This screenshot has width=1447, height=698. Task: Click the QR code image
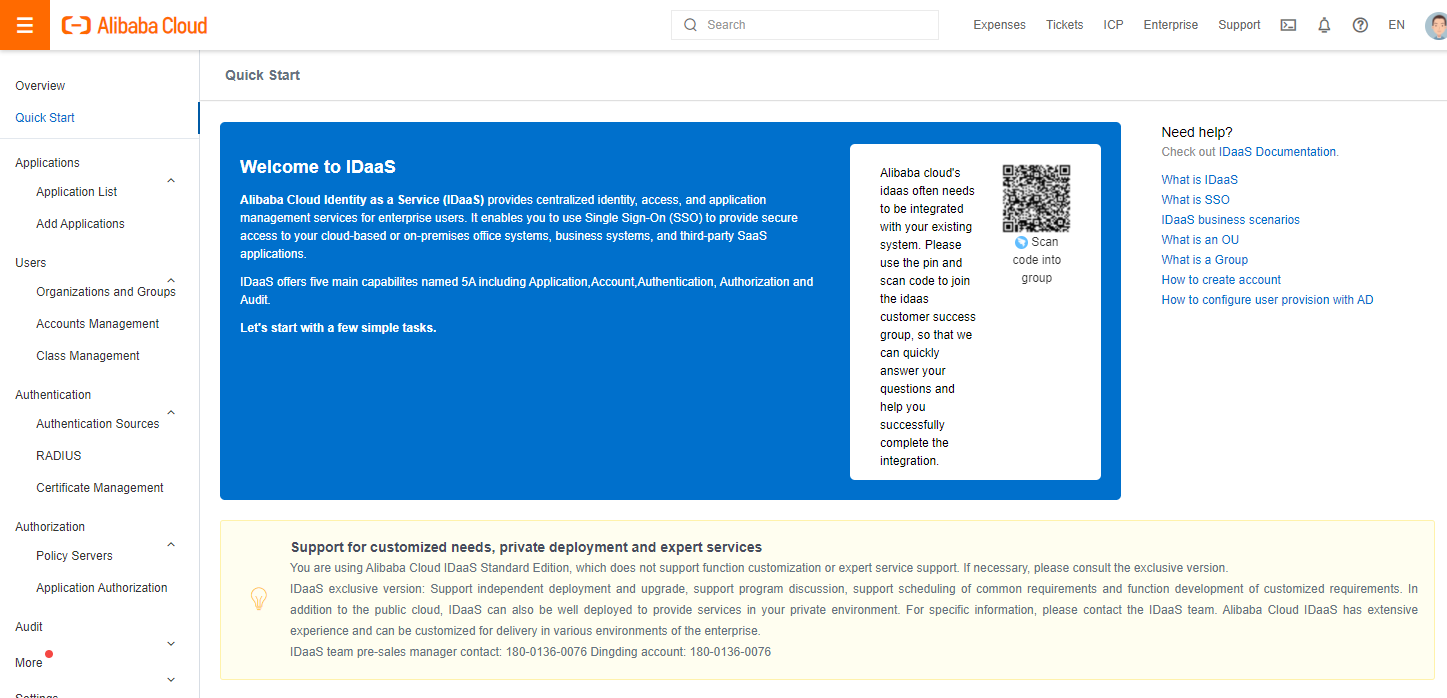coord(1036,198)
